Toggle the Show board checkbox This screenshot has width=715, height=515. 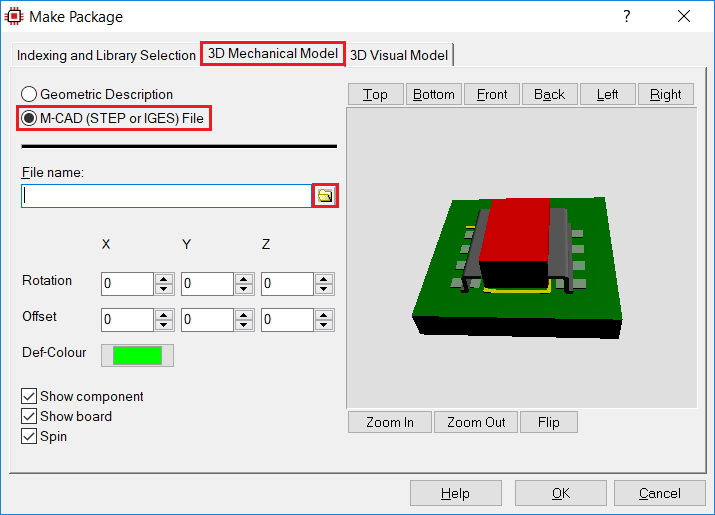tap(29, 416)
